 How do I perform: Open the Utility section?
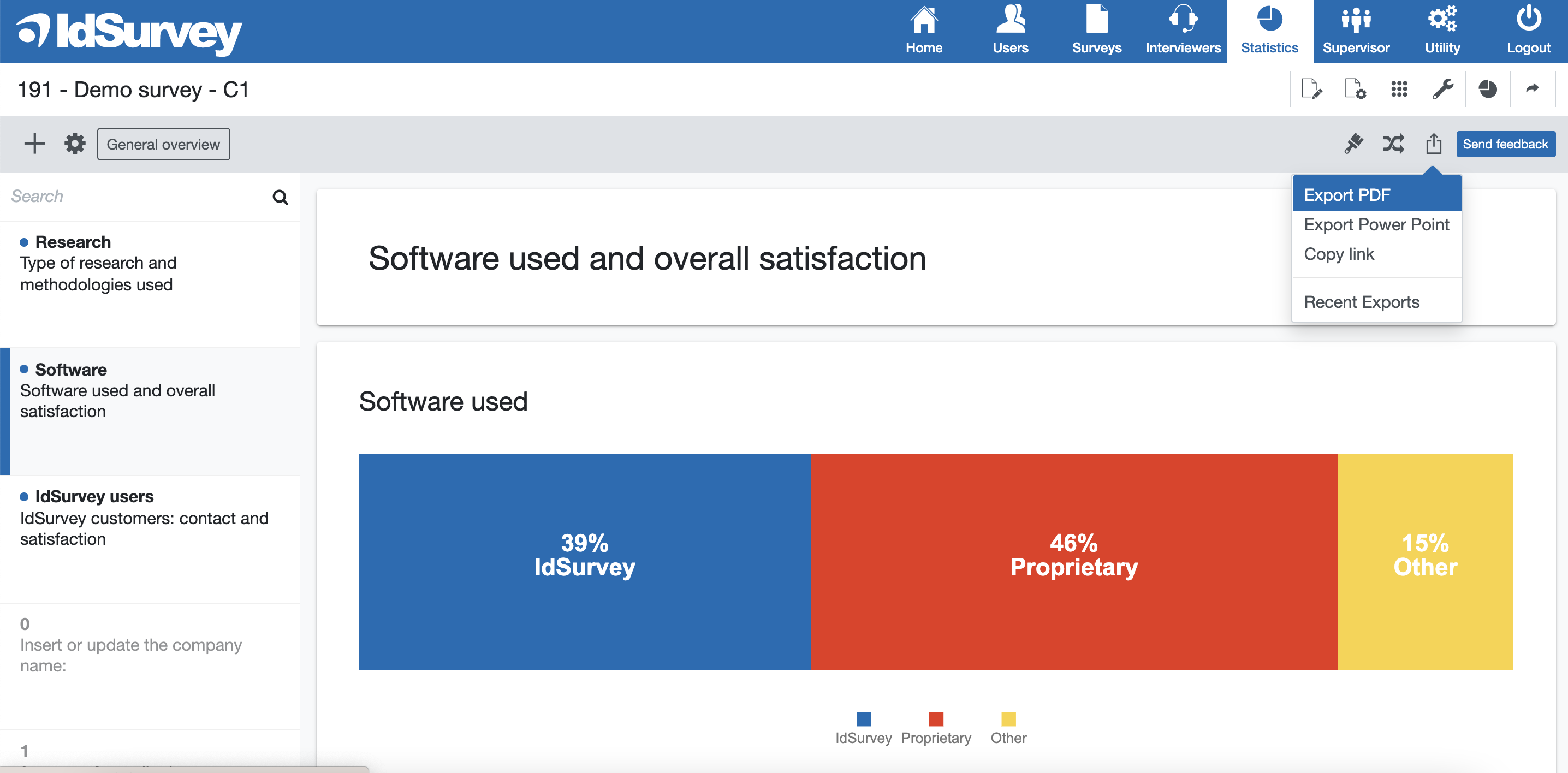click(1442, 31)
